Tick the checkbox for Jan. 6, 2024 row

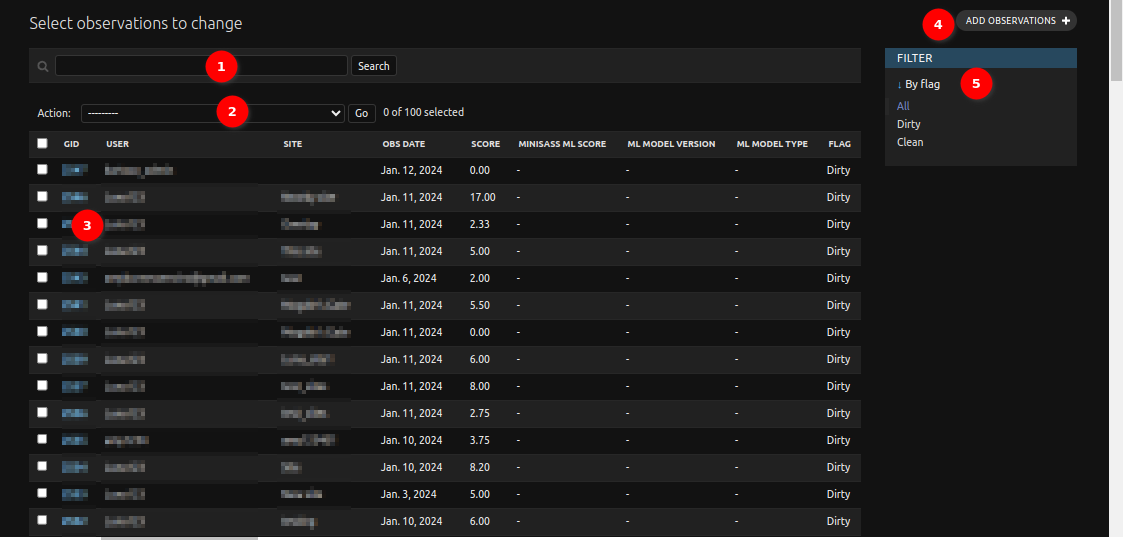42,277
